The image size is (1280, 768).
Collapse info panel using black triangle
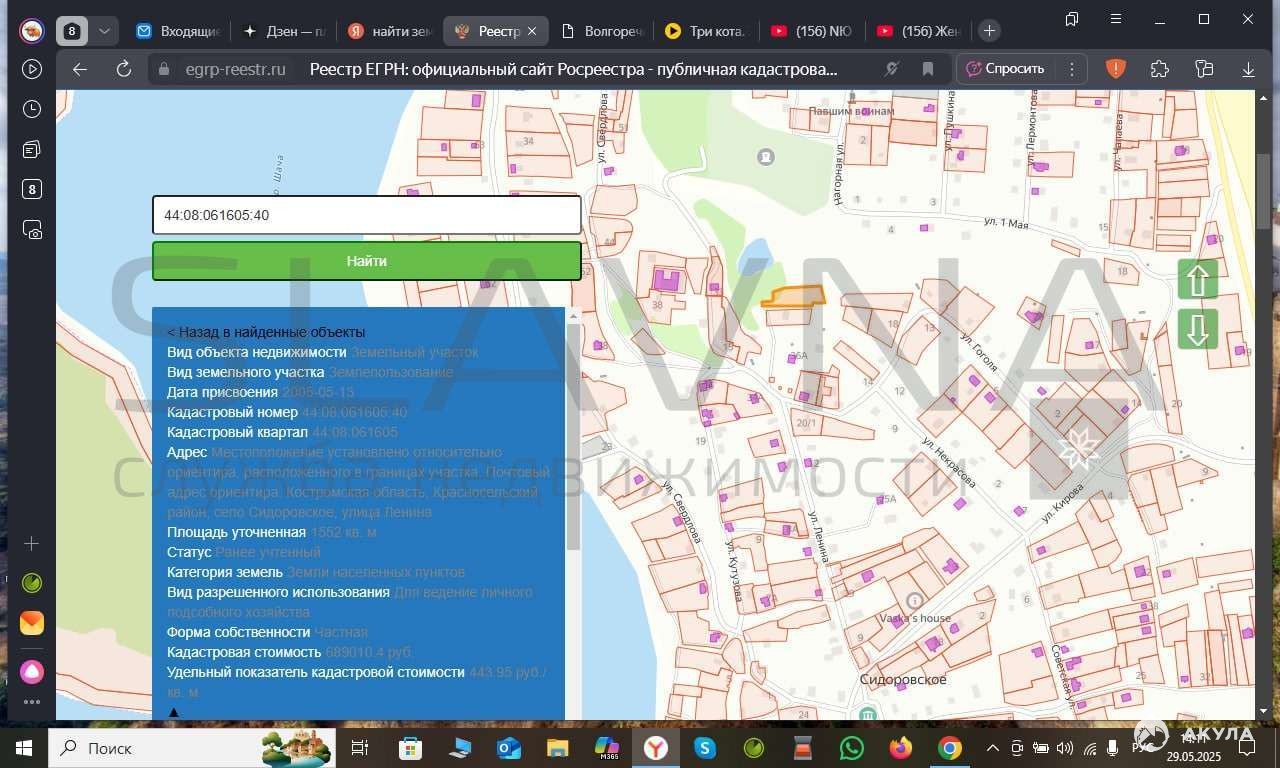coord(173,712)
